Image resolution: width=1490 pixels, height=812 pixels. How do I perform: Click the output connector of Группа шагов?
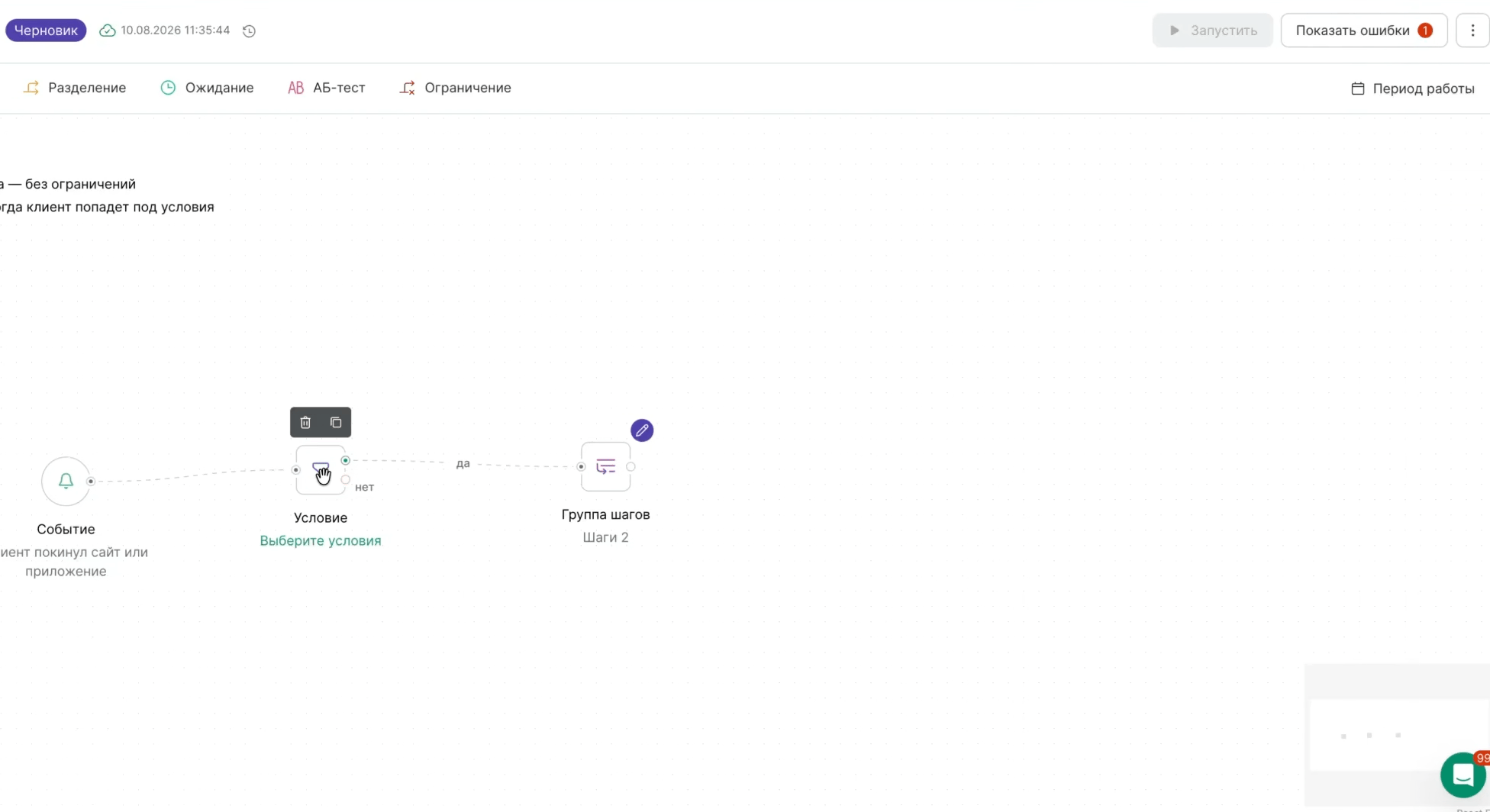(x=631, y=466)
